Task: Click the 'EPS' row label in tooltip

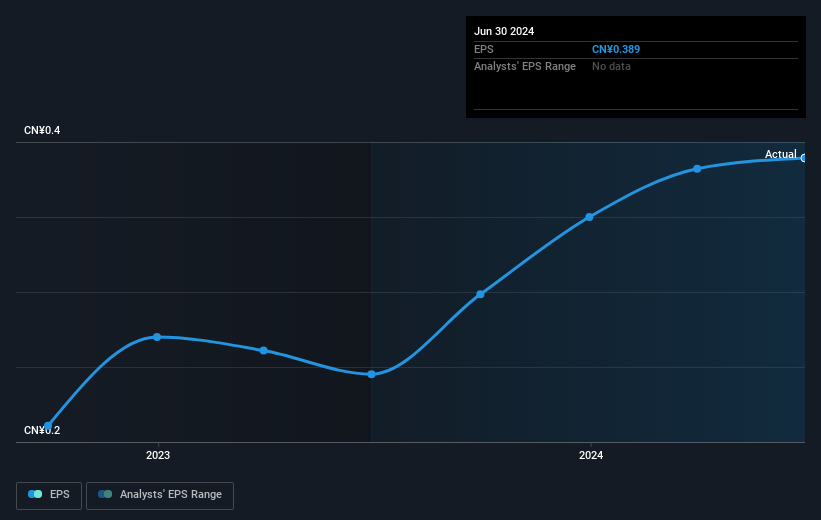Action: tap(483, 49)
